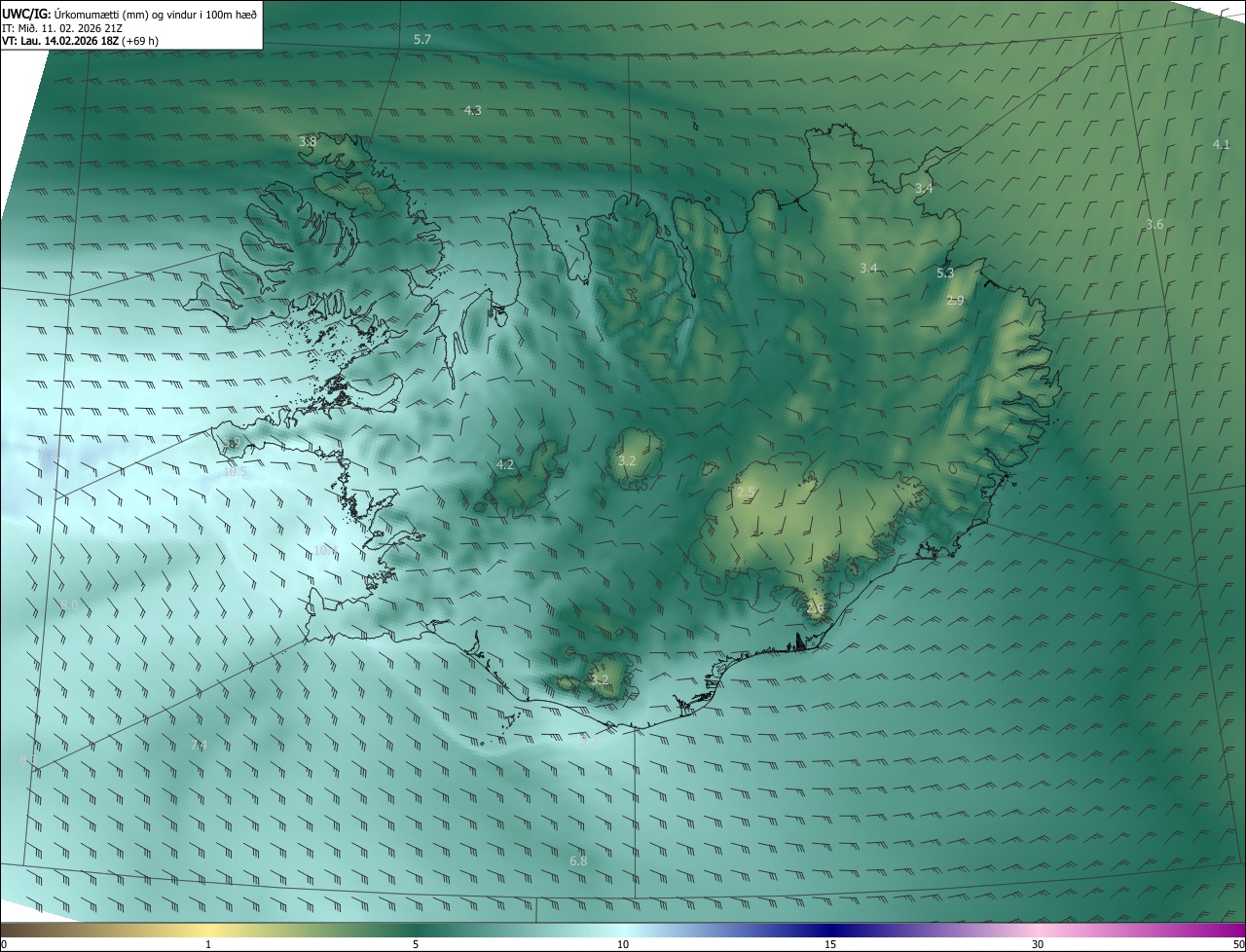The width and height of the screenshot is (1246, 952).
Task: Click the 1 tick on the color scale
Action: click(x=208, y=945)
